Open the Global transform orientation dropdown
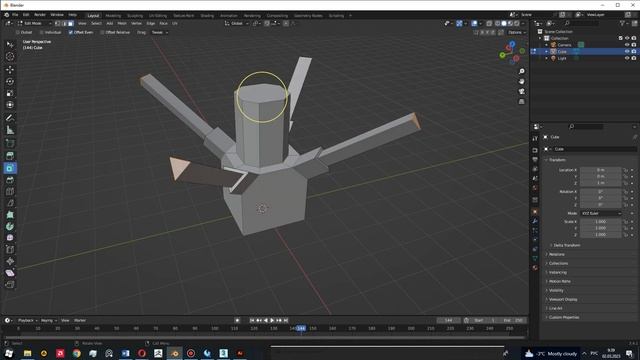Screen dimensions: 640x360 pyautogui.click(x=236, y=23)
